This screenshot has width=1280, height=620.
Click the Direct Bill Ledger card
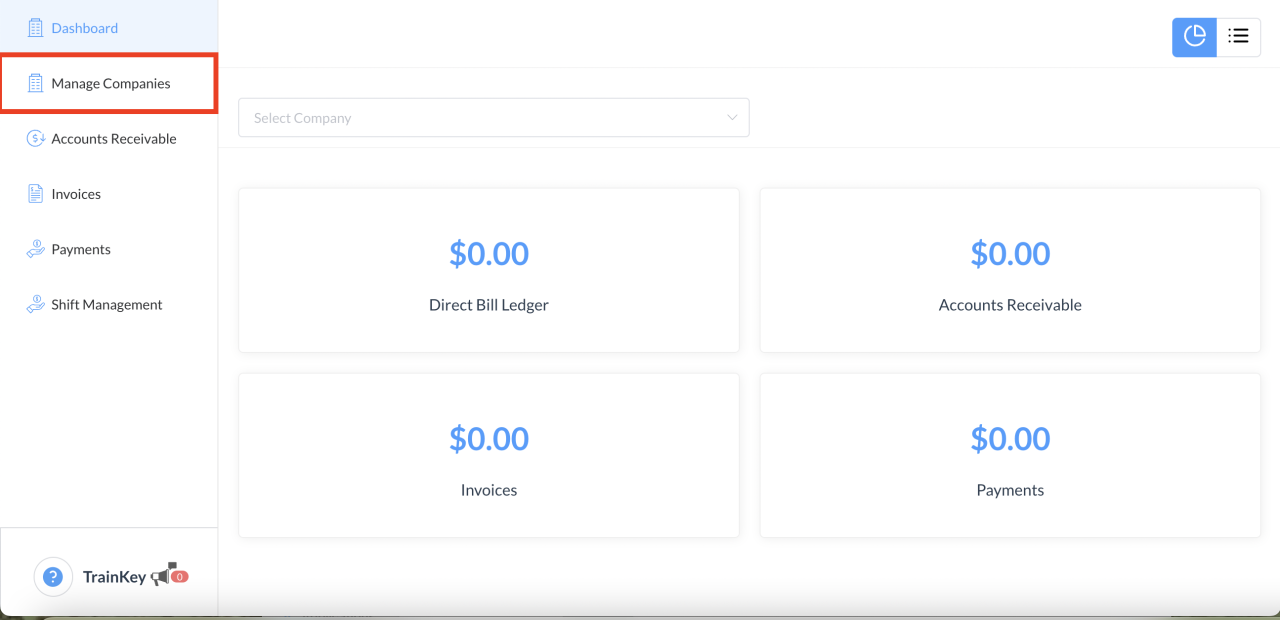click(489, 270)
